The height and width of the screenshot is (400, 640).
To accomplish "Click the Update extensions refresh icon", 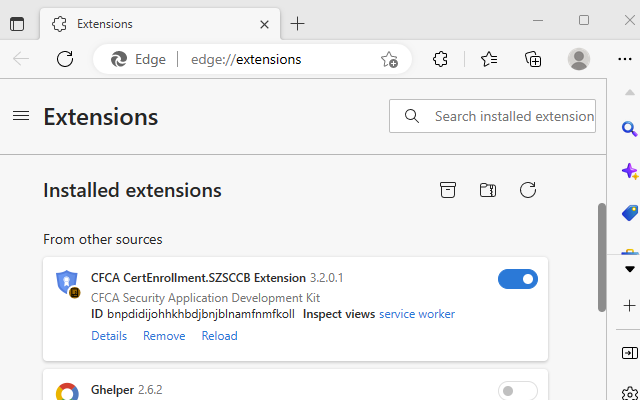I will 528,190.
